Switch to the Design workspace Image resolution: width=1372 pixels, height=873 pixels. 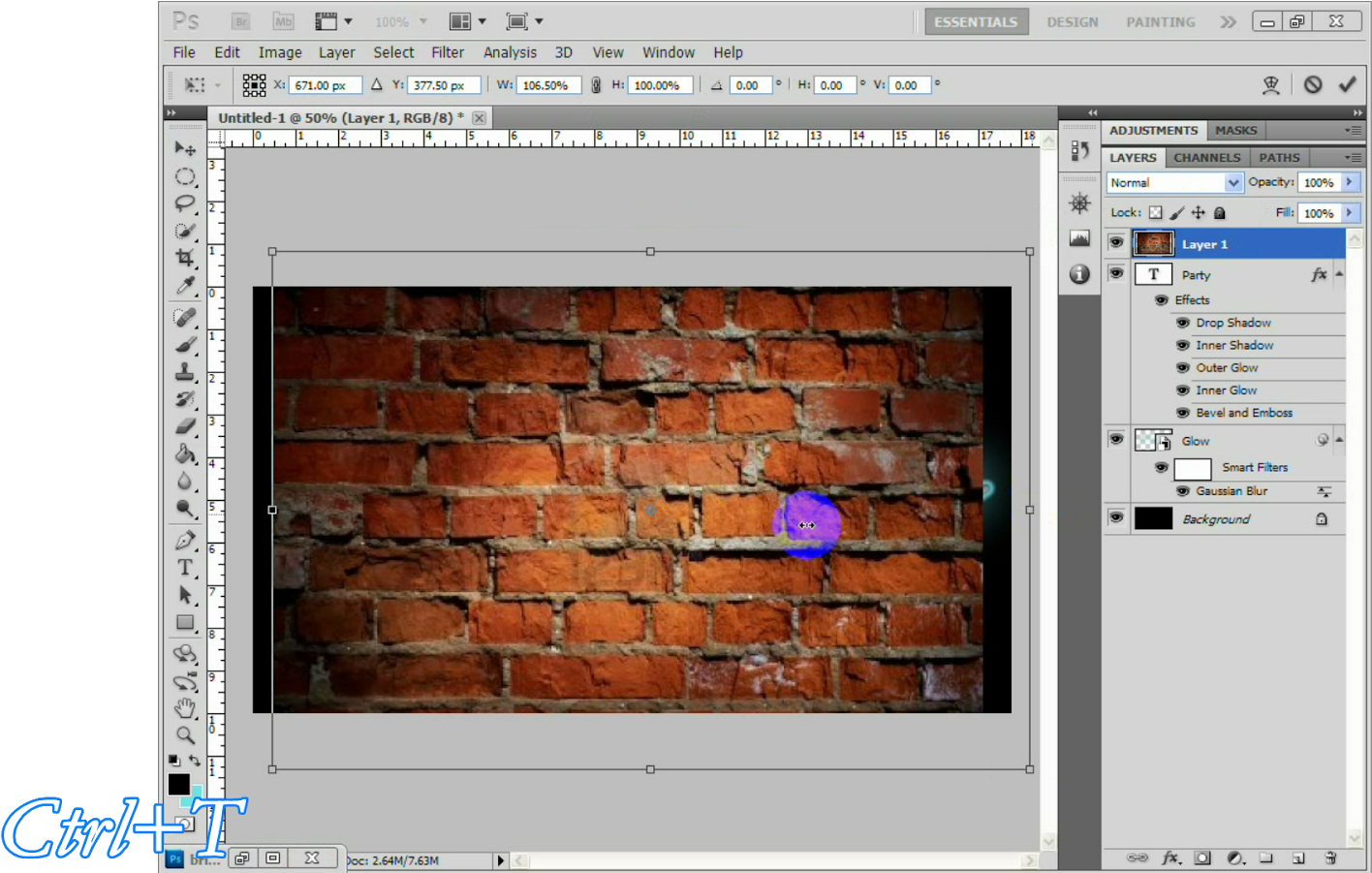pos(1072,21)
